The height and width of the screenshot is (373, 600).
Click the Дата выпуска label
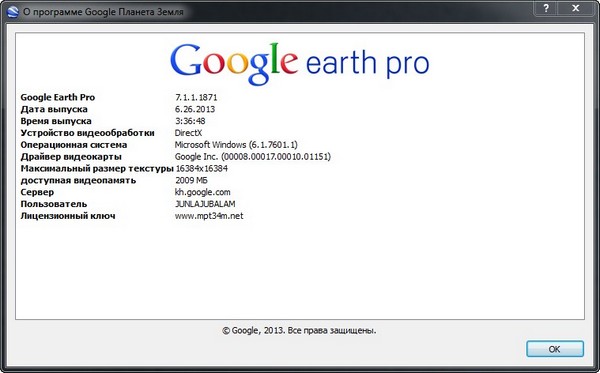54,109
